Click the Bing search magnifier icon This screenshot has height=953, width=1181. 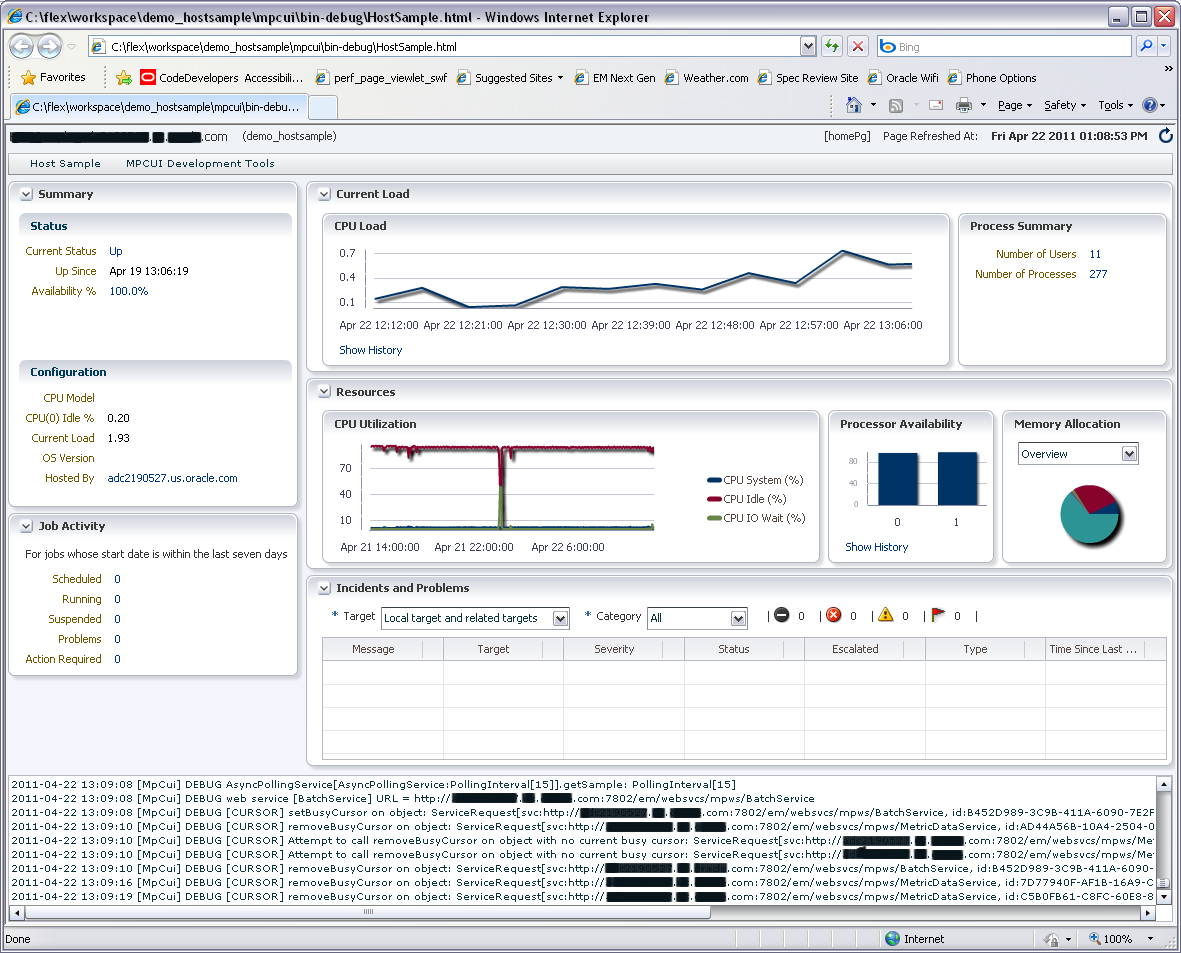pos(1146,46)
